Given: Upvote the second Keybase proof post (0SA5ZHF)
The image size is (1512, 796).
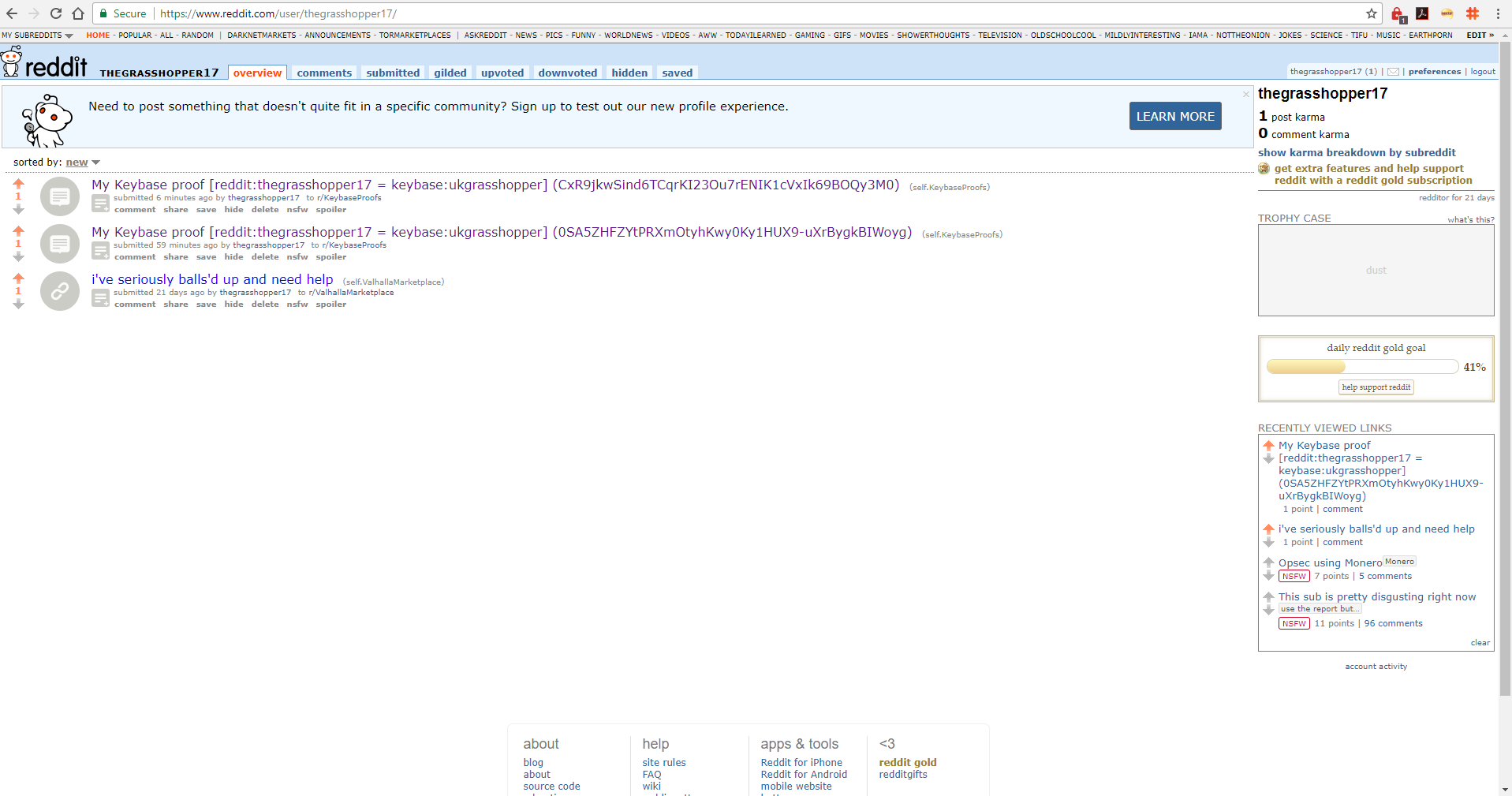Looking at the screenshot, I should (x=19, y=231).
